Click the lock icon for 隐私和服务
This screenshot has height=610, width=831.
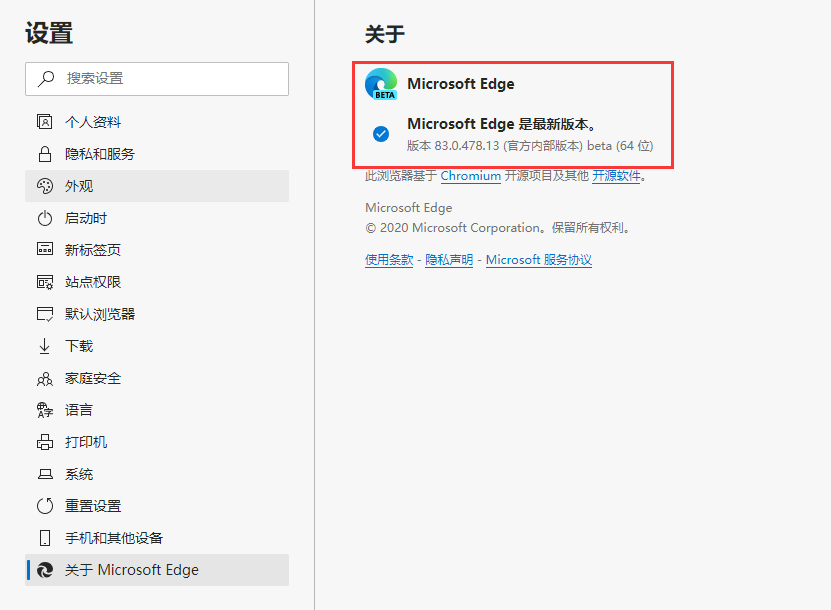click(x=44, y=154)
